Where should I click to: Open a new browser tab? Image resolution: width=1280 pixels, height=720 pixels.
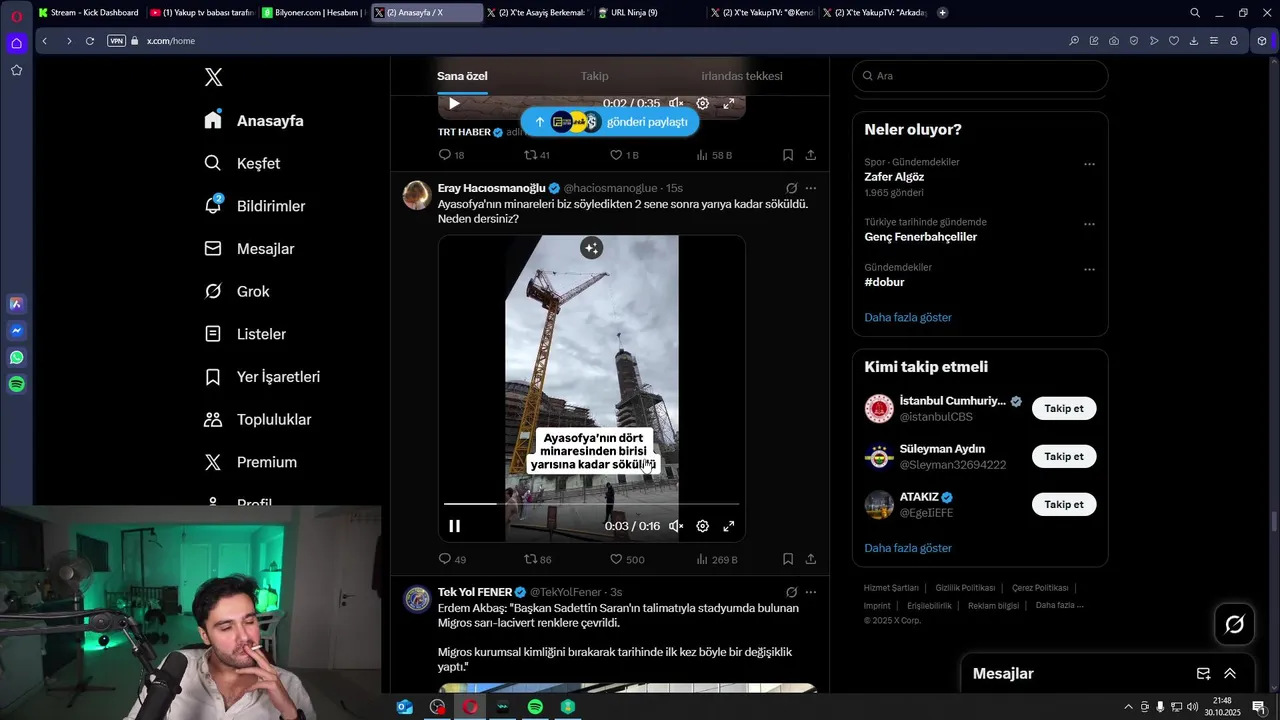click(942, 13)
